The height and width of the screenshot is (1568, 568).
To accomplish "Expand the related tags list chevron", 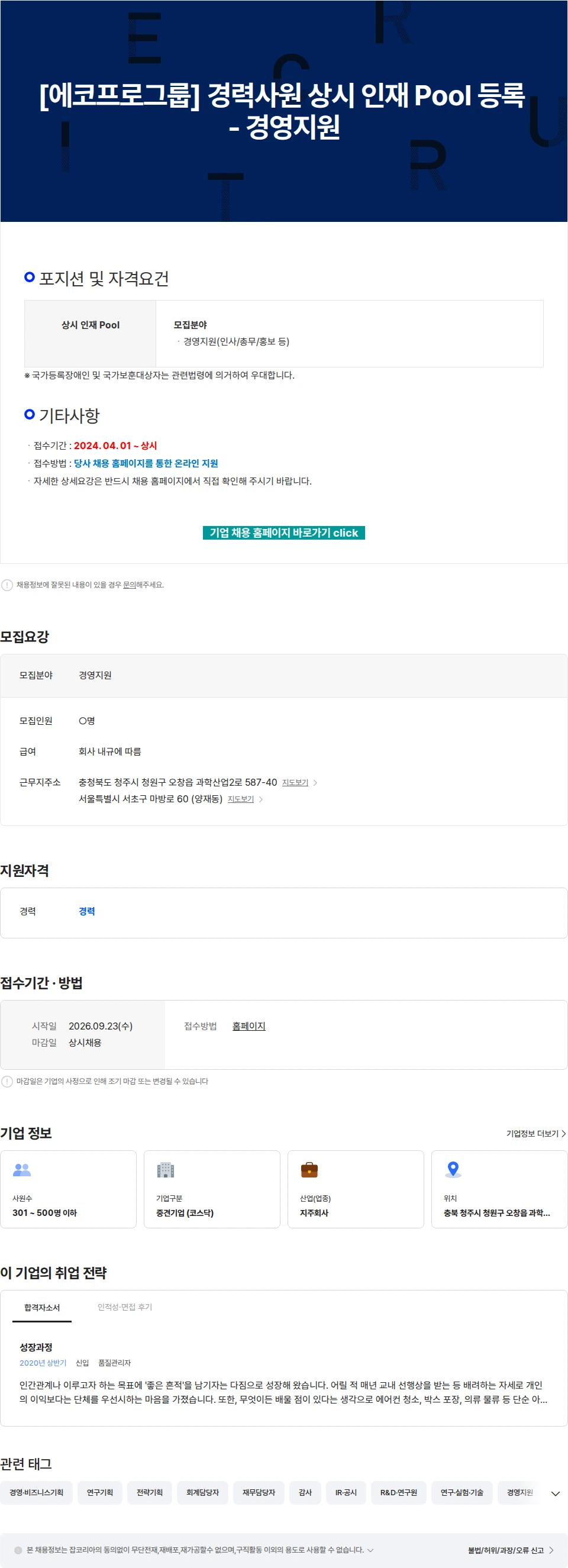I will [x=555, y=1493].
